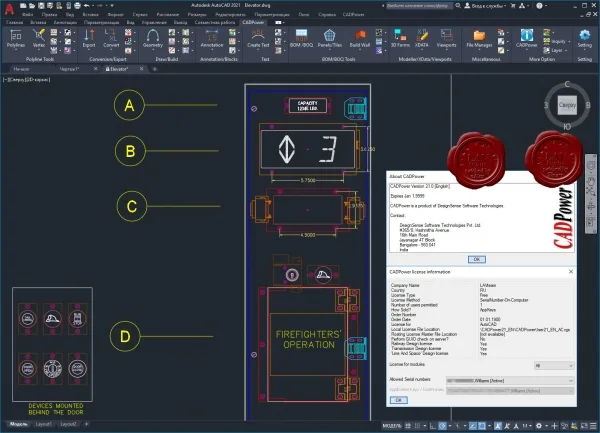Click the Inquiry tool in More Option
The height and width of the screenshot is (433, 600).
(x=558, y=41)
